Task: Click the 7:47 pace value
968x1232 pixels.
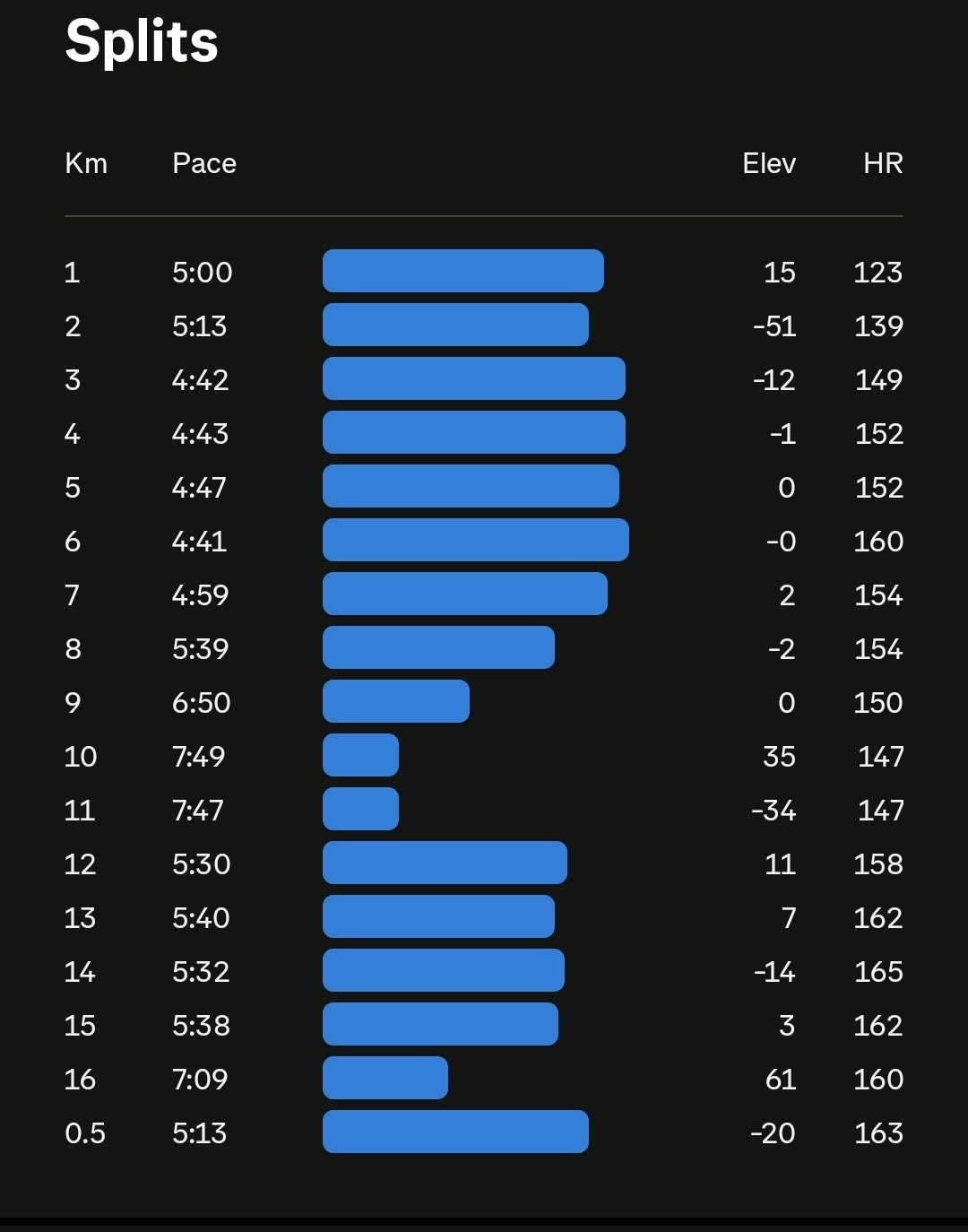Action: [x=199, y=811]
